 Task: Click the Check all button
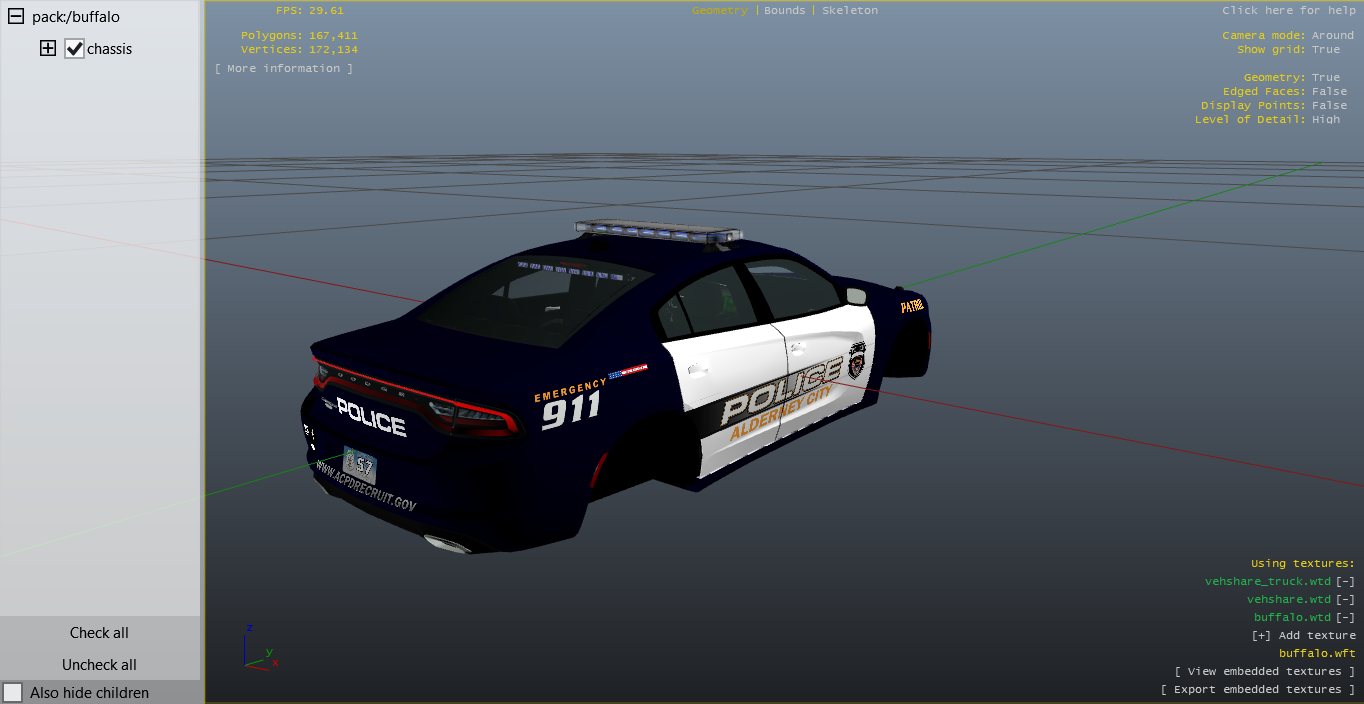pyautogui.click(x=99, y=633)
